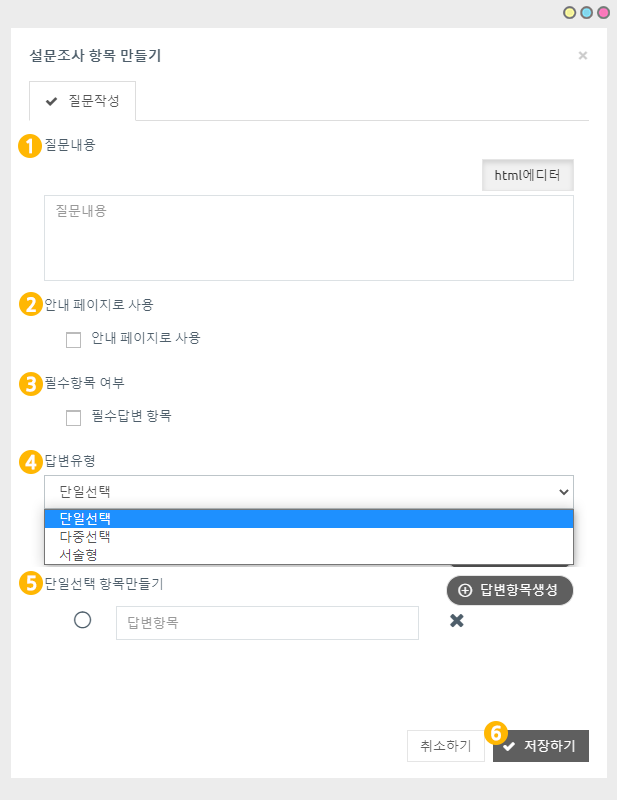Image resolution: width=617 pixels, height=800 pixels.
Task: Switch to the 질문작성 tab
Action: click(83, 101)
